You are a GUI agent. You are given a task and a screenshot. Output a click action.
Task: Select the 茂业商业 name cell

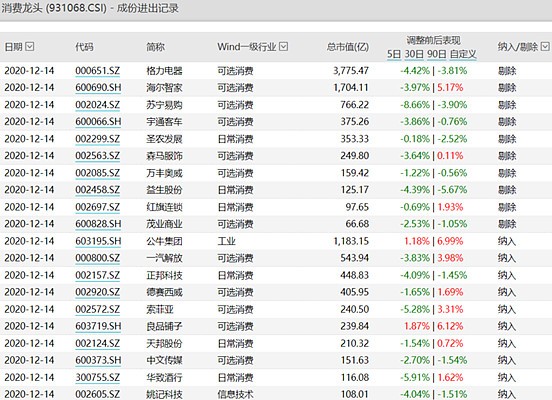click(x=164, y=224)
